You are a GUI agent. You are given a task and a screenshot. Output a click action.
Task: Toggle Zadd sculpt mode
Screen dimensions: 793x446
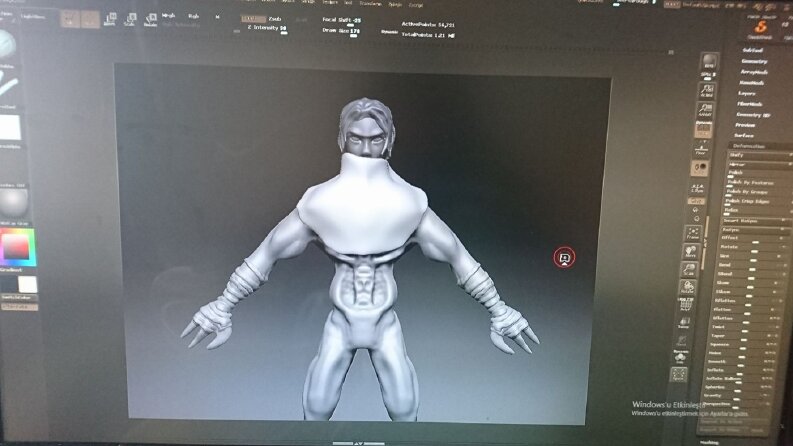(253, 19)
